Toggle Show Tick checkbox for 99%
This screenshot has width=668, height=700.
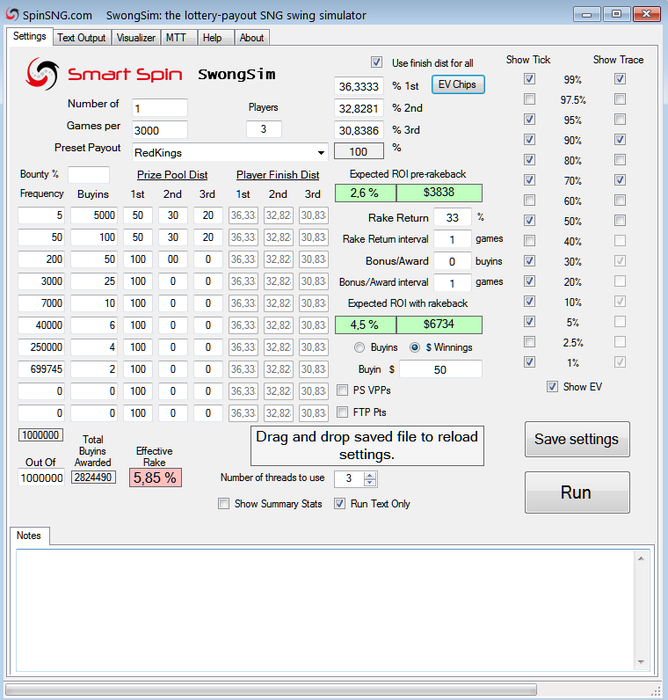tap(529, 79)
